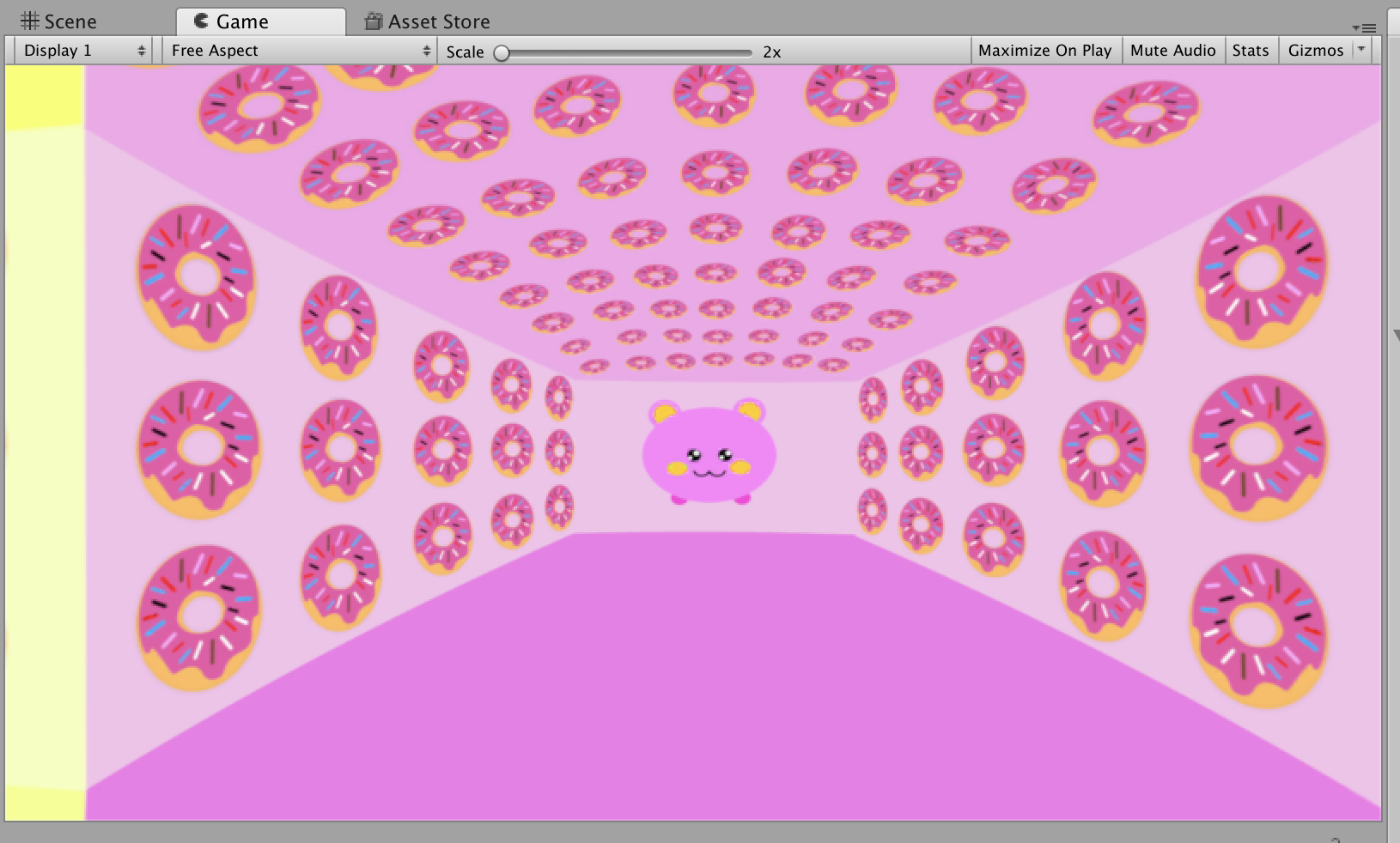Switch to the Scene tab
Viewport: 1400px width, 843px height.
tap(58, 21)
